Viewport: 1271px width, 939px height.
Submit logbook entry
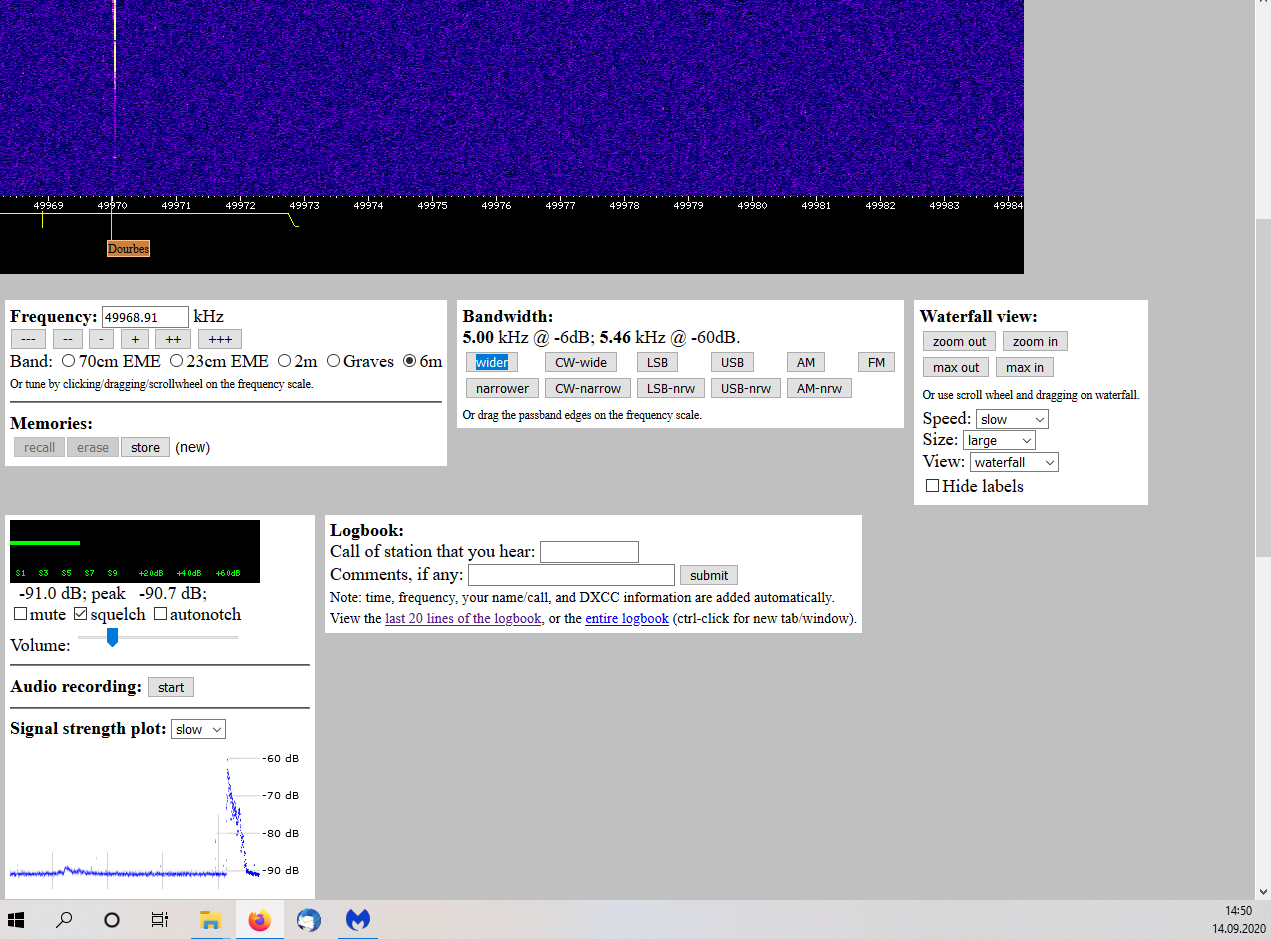[x=709, y=575]
